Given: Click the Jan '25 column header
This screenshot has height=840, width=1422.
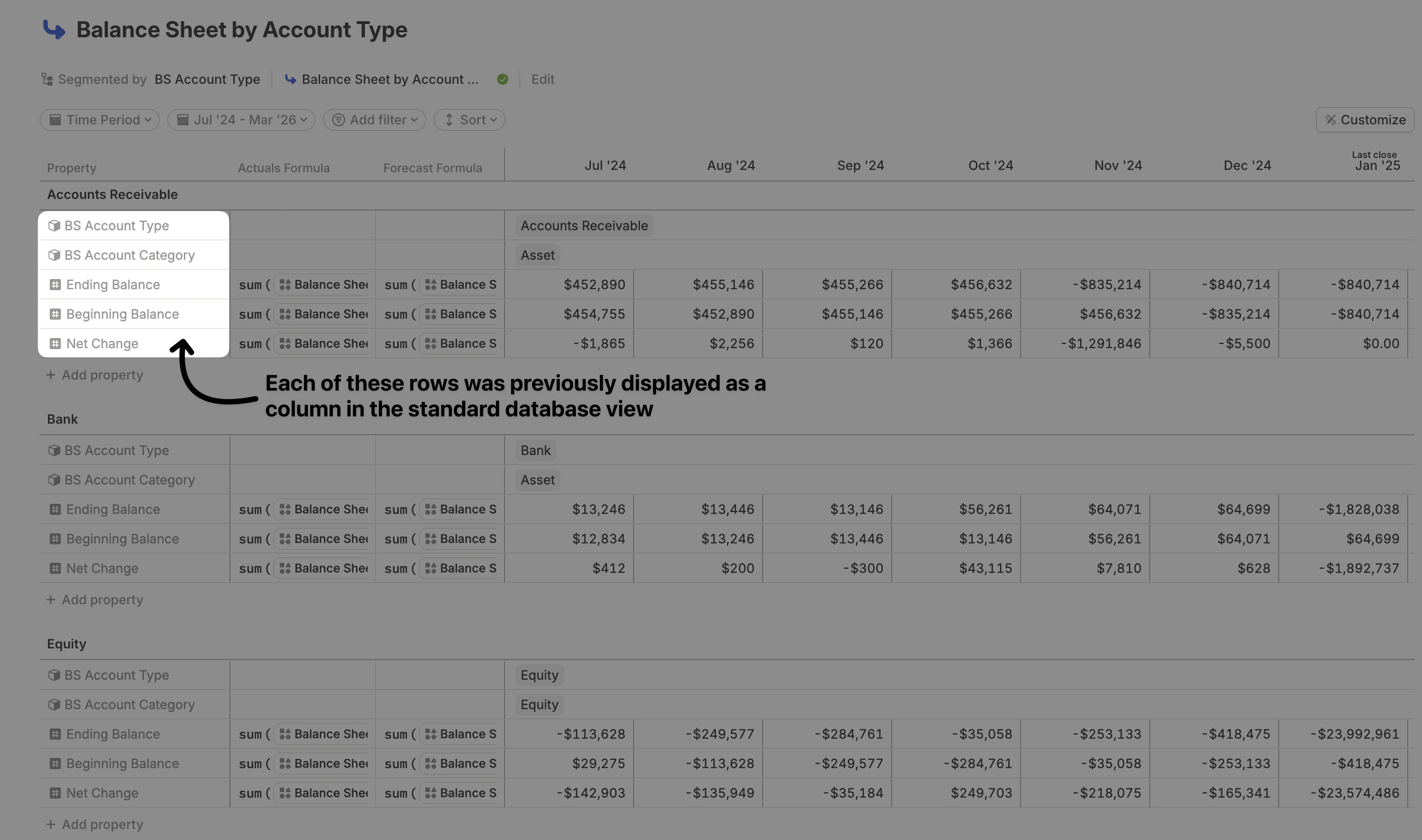Looking at the screenshot, I should pos(1377,166).
